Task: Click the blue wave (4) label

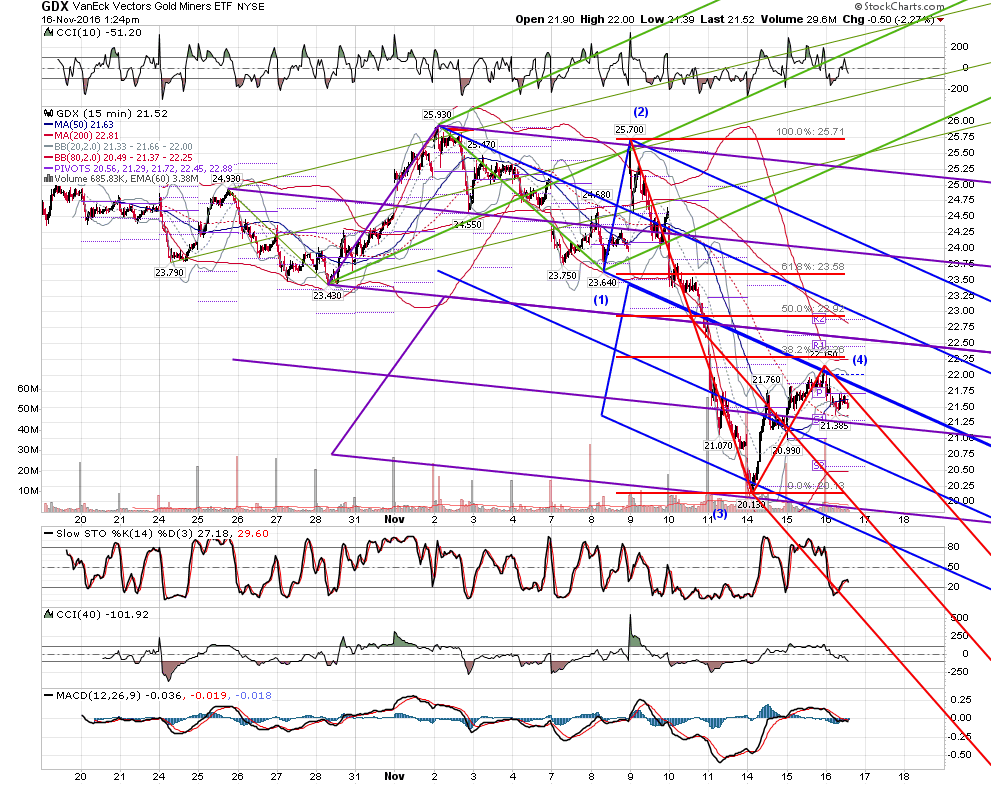Action: point(860,360)
